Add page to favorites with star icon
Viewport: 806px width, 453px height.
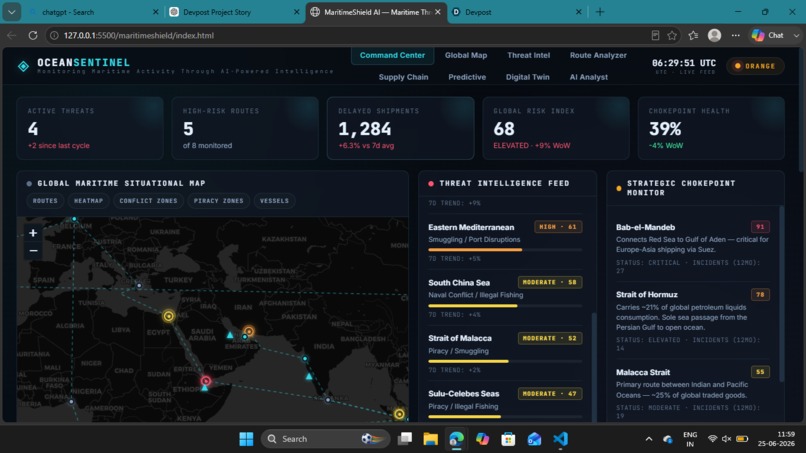[672, 35]
